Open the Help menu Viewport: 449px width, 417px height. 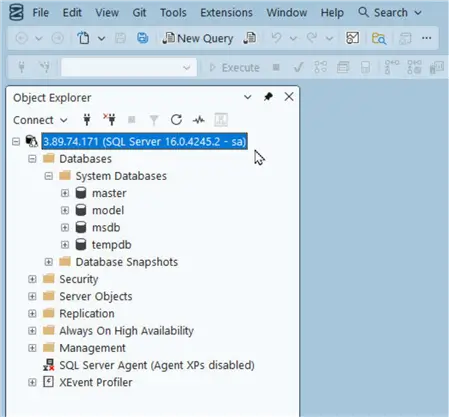point(332,13)
